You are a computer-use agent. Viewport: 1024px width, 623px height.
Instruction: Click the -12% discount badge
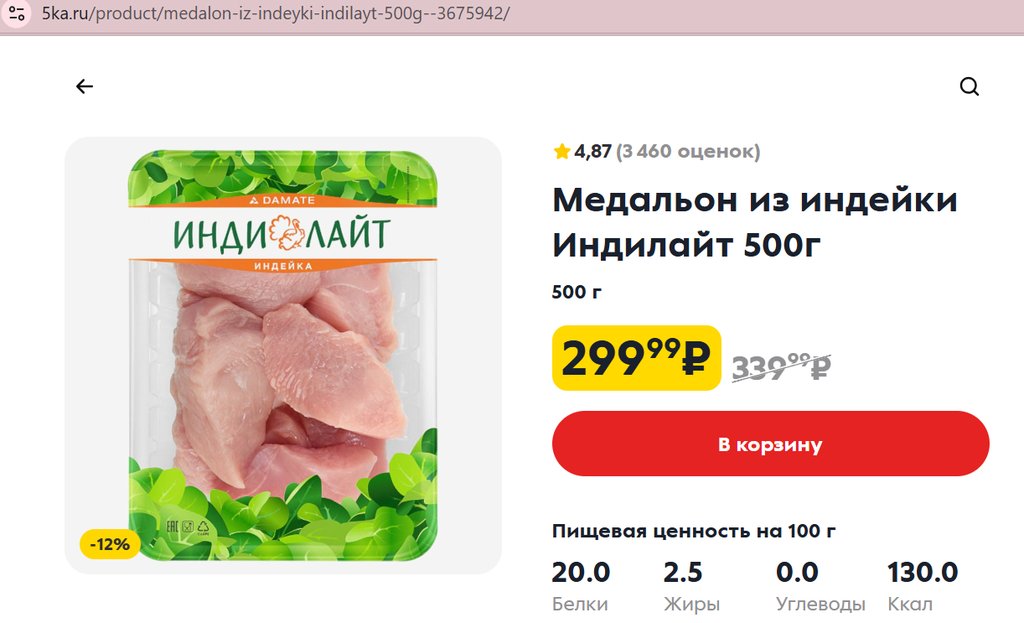[110, 545]
